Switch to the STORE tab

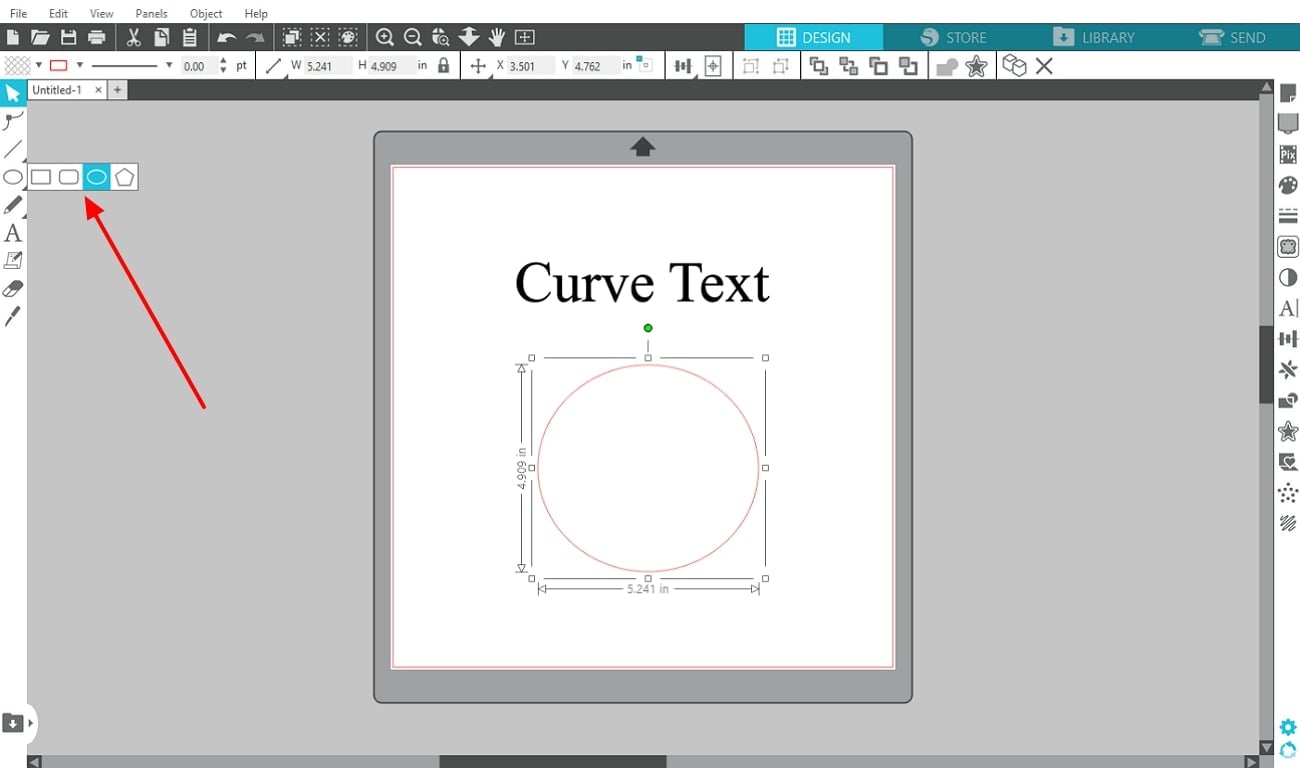(953, 37)
